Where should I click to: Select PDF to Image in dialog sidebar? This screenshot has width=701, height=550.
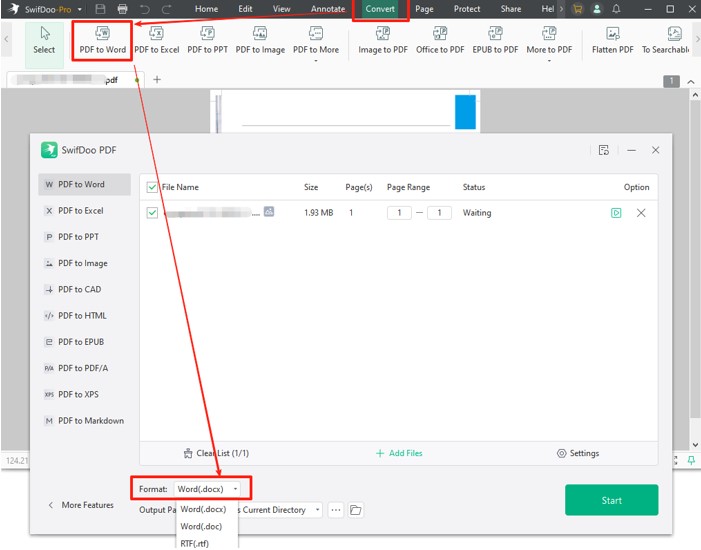click(84, 263)
